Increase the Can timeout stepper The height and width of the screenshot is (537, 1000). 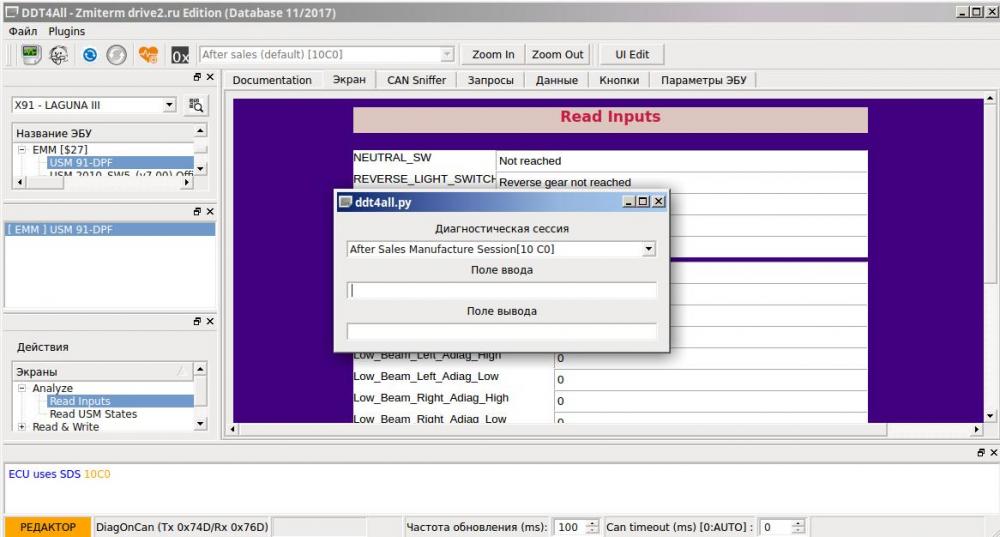coord(798,524)
